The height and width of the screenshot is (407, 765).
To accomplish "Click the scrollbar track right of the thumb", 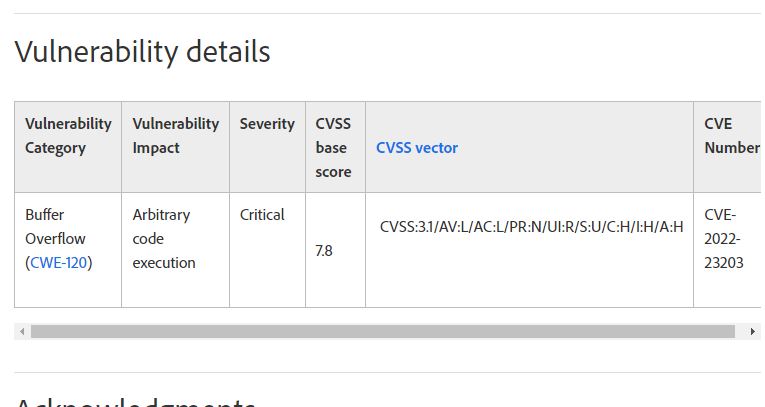I will (741, 331).
